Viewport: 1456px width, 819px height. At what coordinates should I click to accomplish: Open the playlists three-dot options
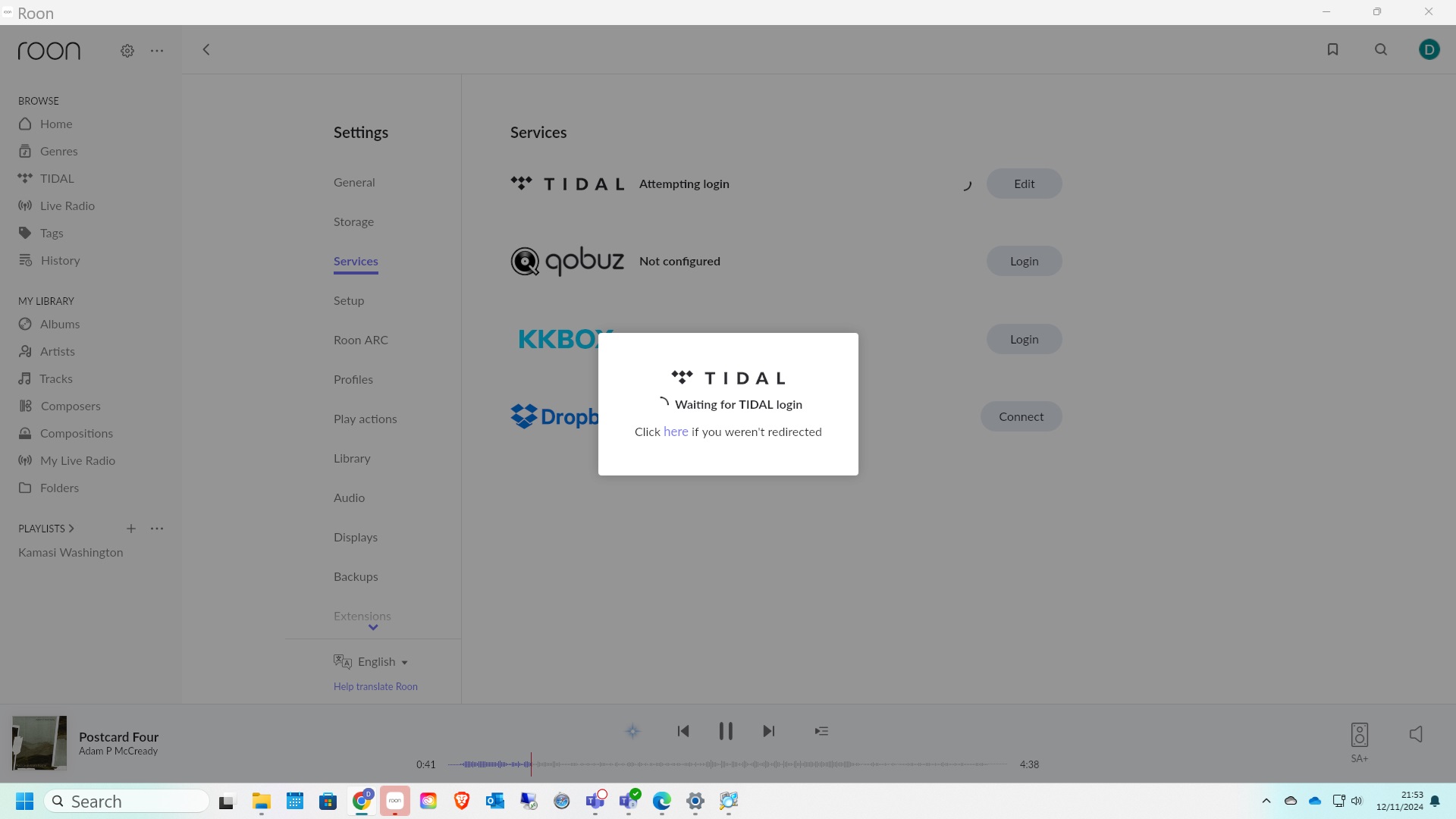pyautogui.click(x=157, y=529)
